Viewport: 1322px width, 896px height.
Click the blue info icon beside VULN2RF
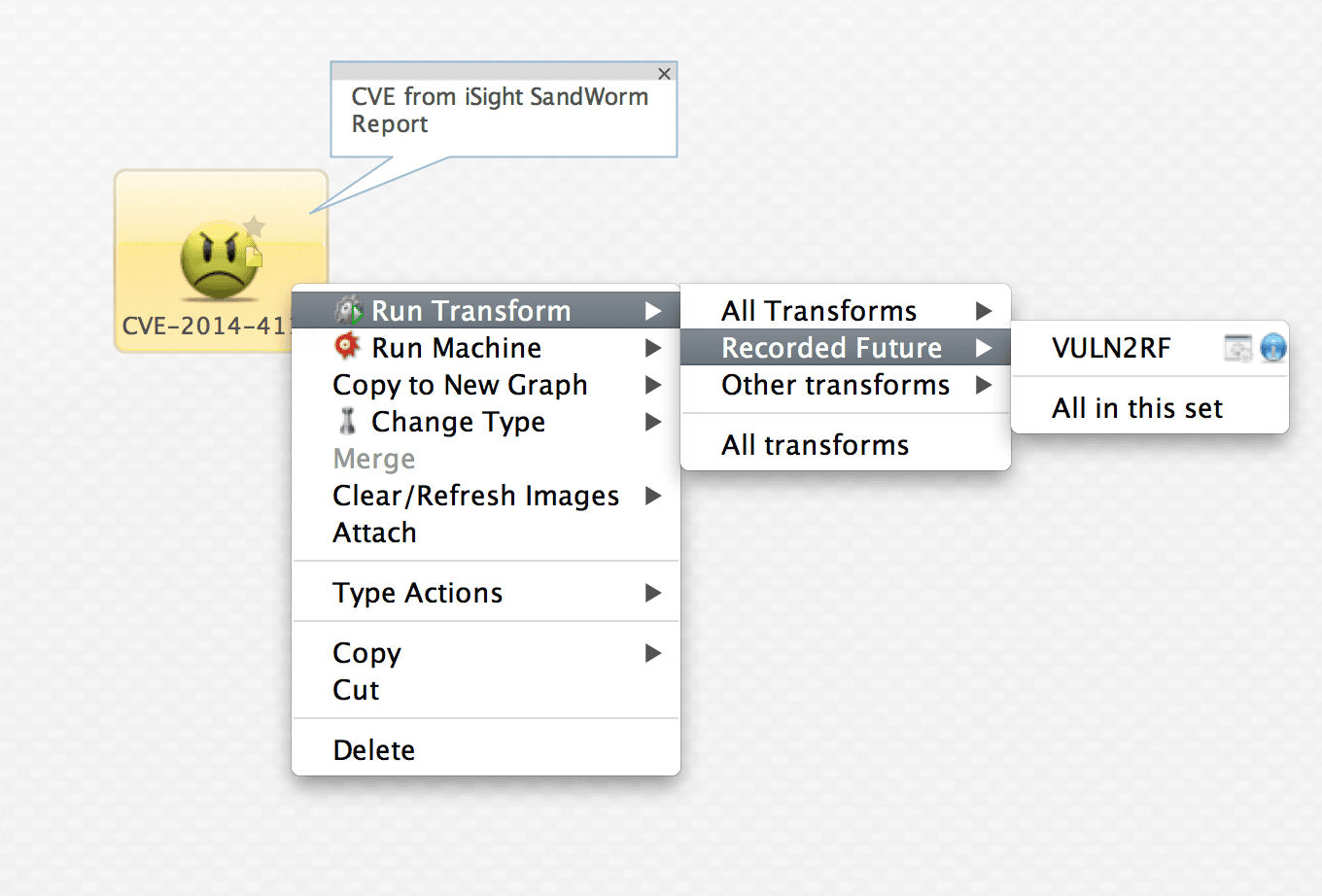1273,348
